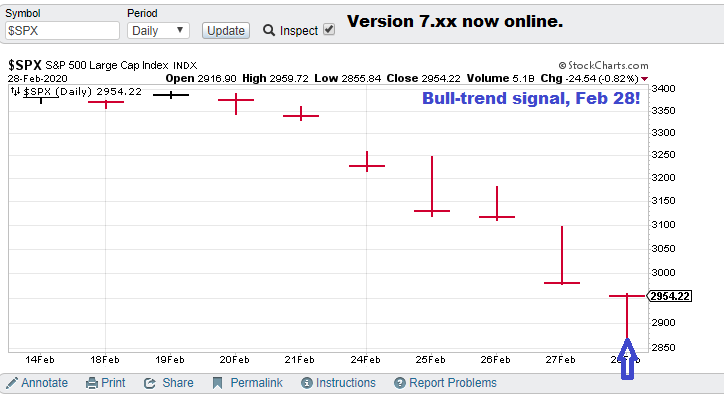Click inside the Symbol field containing $SPX

pos(62,31)
